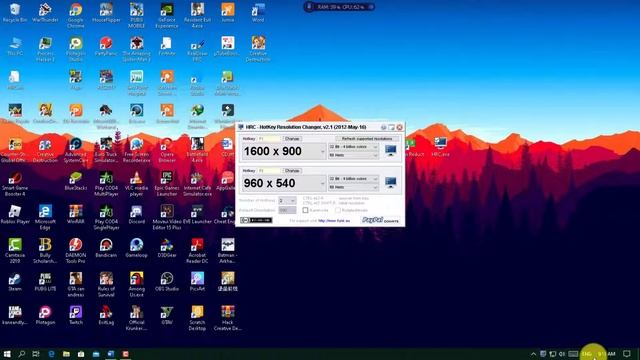
Task: Open Camtasia 2019 desktop shortcut
Action: [x=15, y=251]
